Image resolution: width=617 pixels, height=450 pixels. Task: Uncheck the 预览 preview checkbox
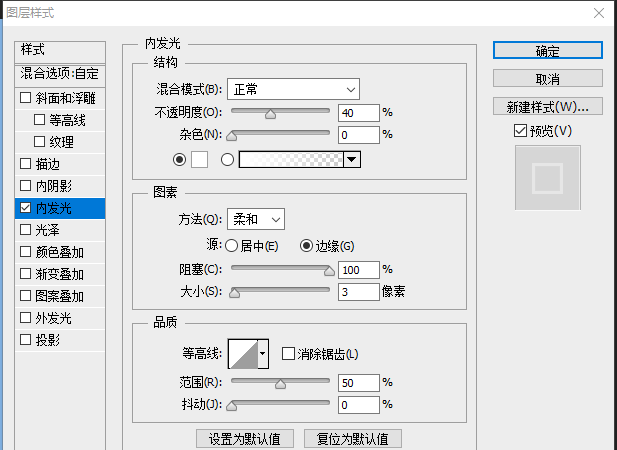[520, 131]
